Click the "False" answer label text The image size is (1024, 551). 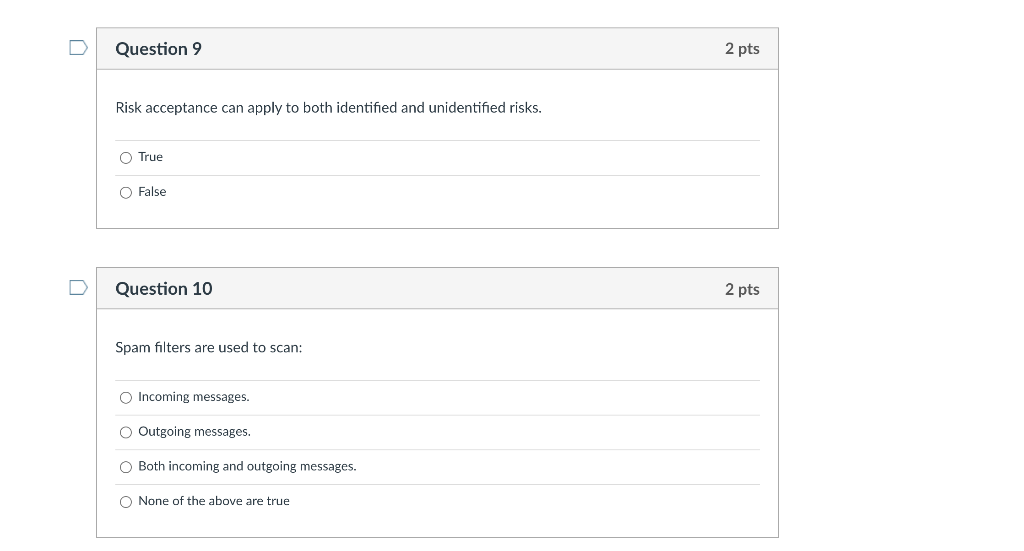152,192
